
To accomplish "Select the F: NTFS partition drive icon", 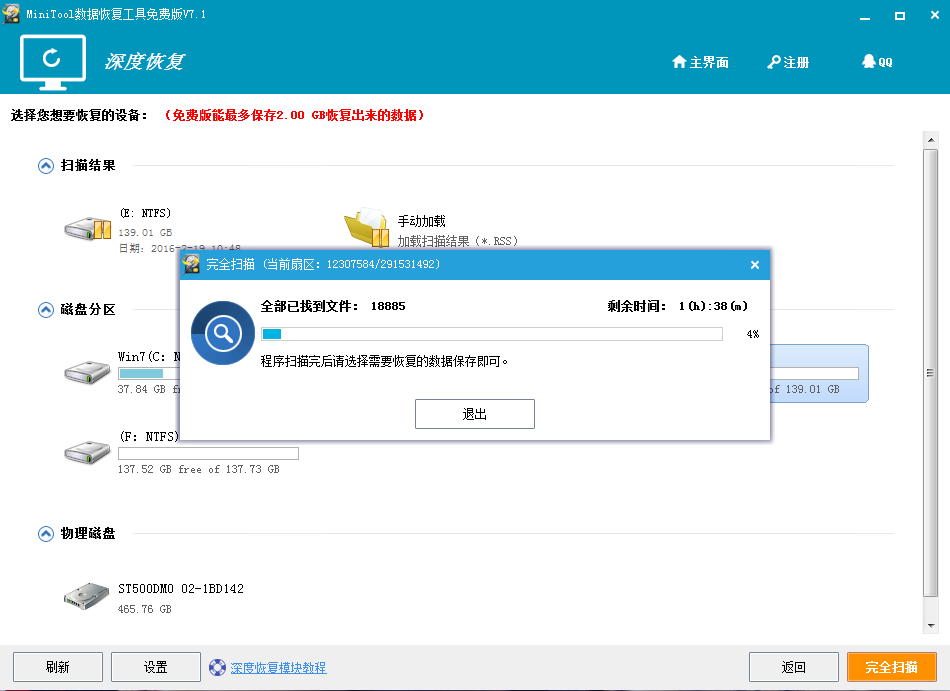I will tap(87, 452).
